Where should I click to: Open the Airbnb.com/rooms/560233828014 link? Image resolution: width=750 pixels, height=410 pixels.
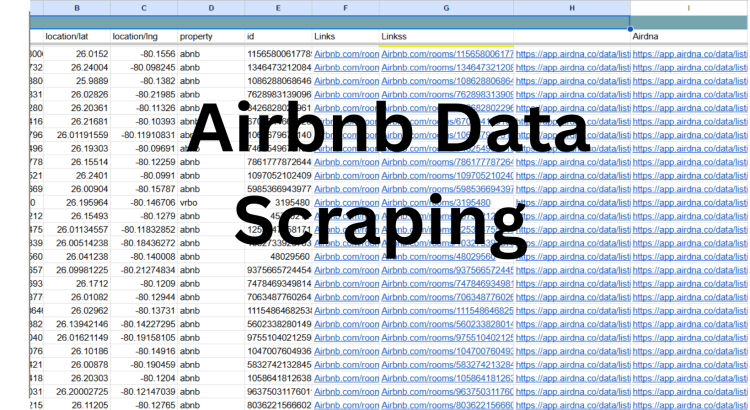coord(447,324)
